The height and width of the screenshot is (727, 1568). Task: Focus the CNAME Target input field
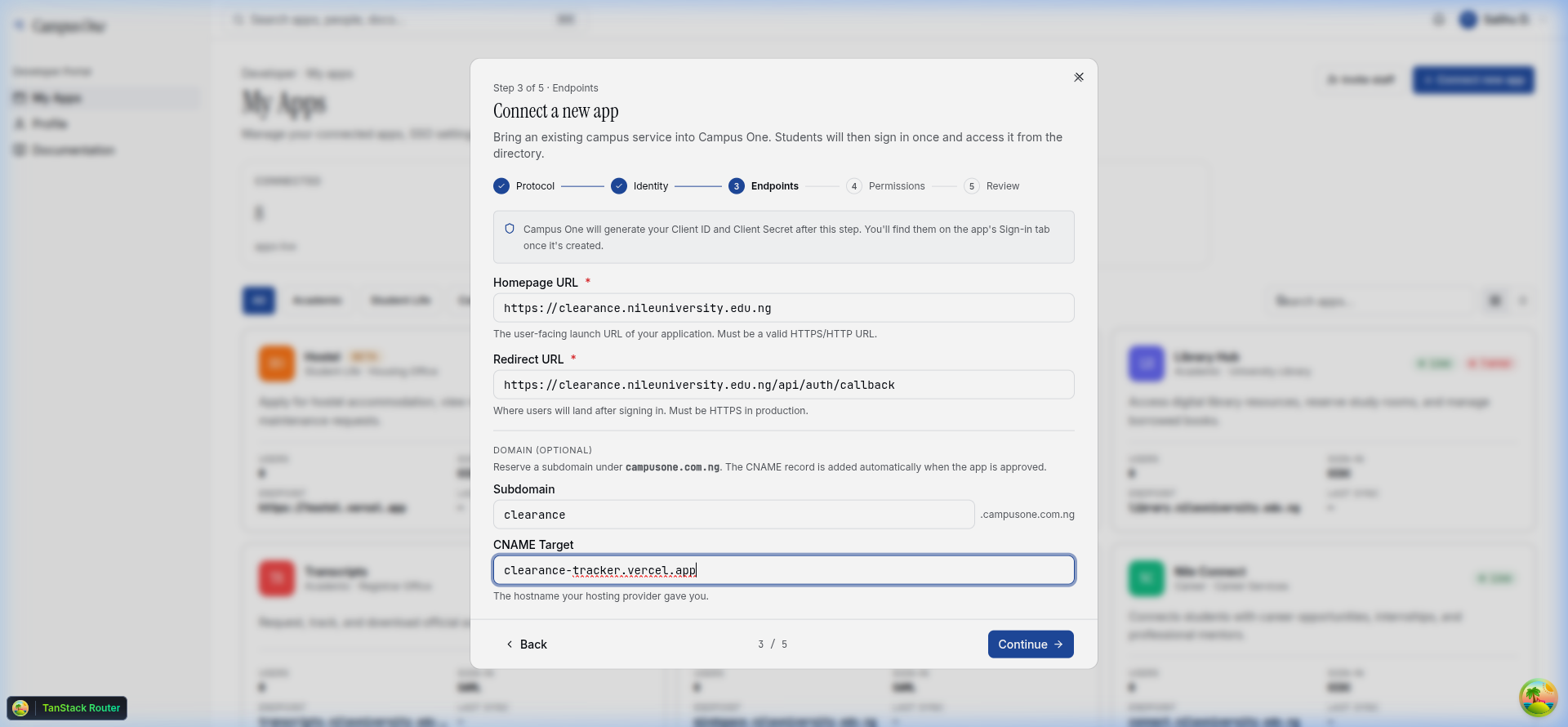(x=784, y=570)
